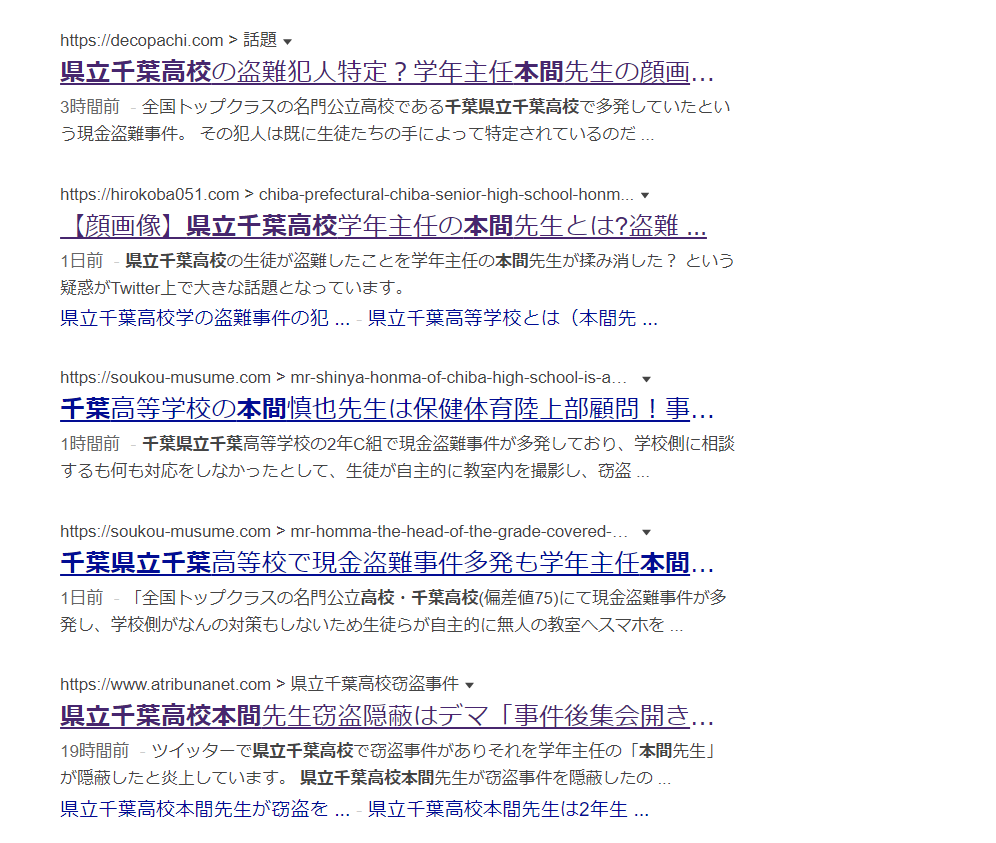Click snippet line starting 発し、学校側がなんの対策
This screenshot has height=843, width=996.
[x=372, y=624]
